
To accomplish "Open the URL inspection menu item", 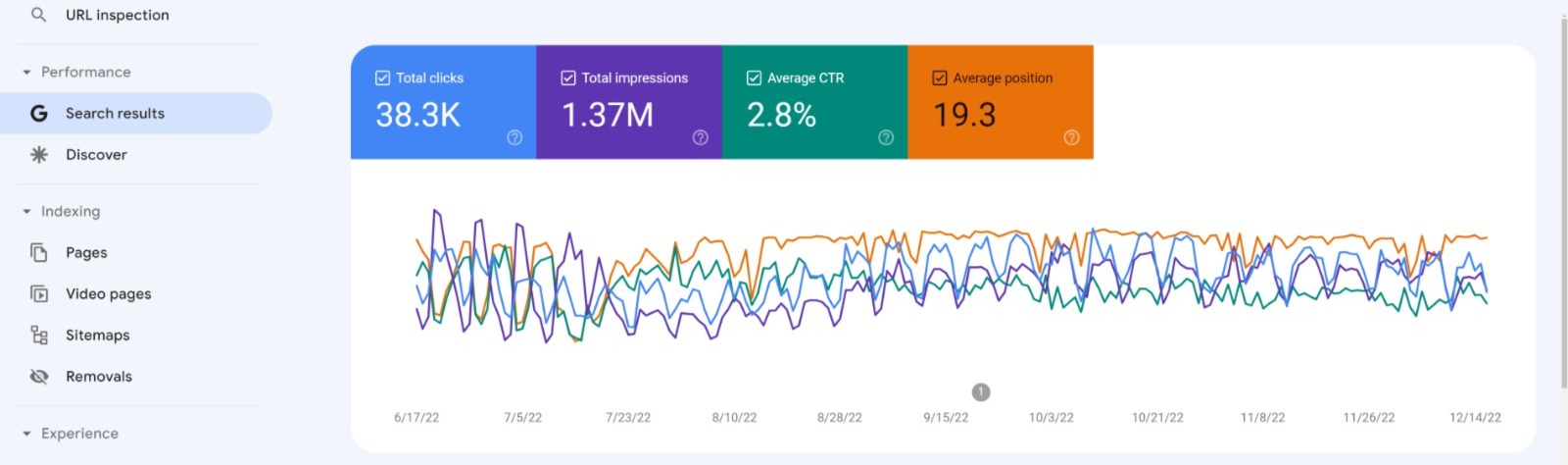I will point(136,15).
